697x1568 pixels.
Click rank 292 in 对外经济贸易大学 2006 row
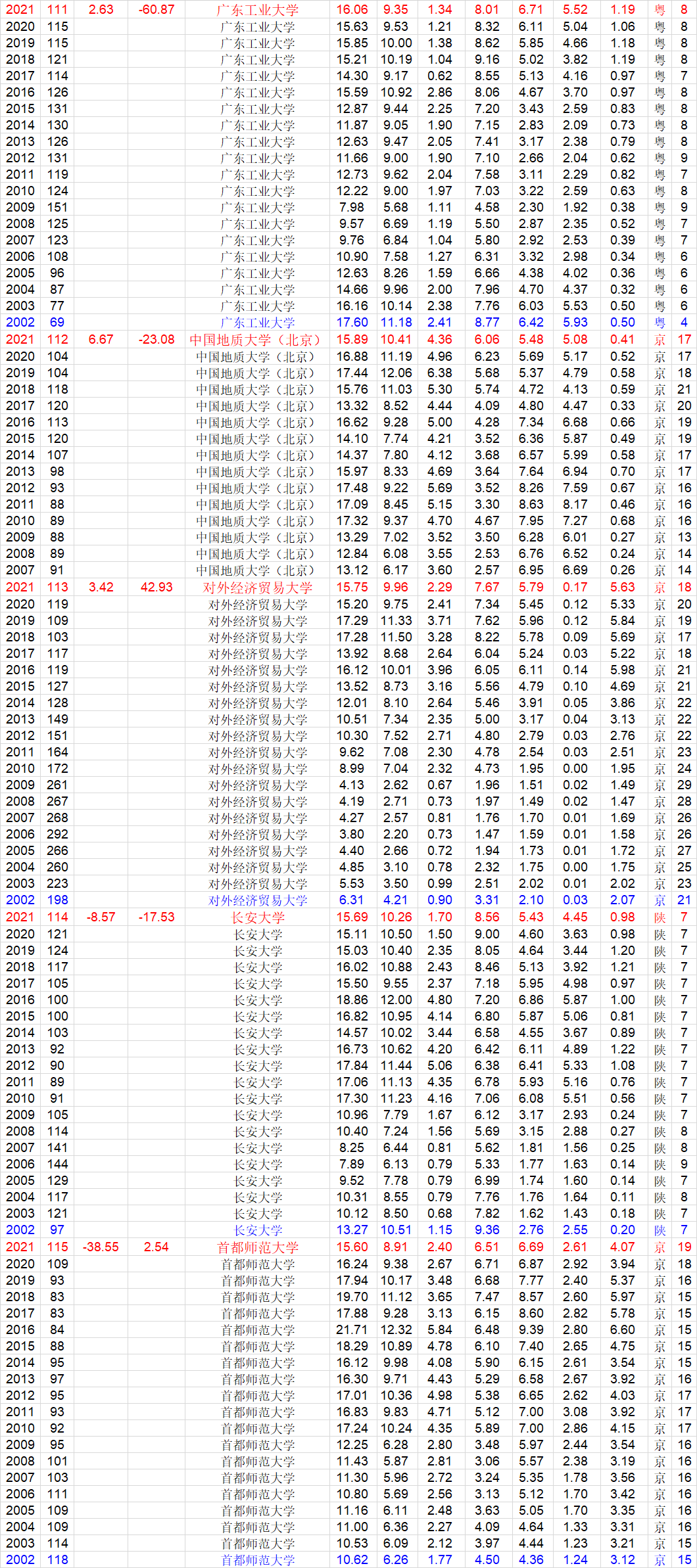(x=58, y=835)
